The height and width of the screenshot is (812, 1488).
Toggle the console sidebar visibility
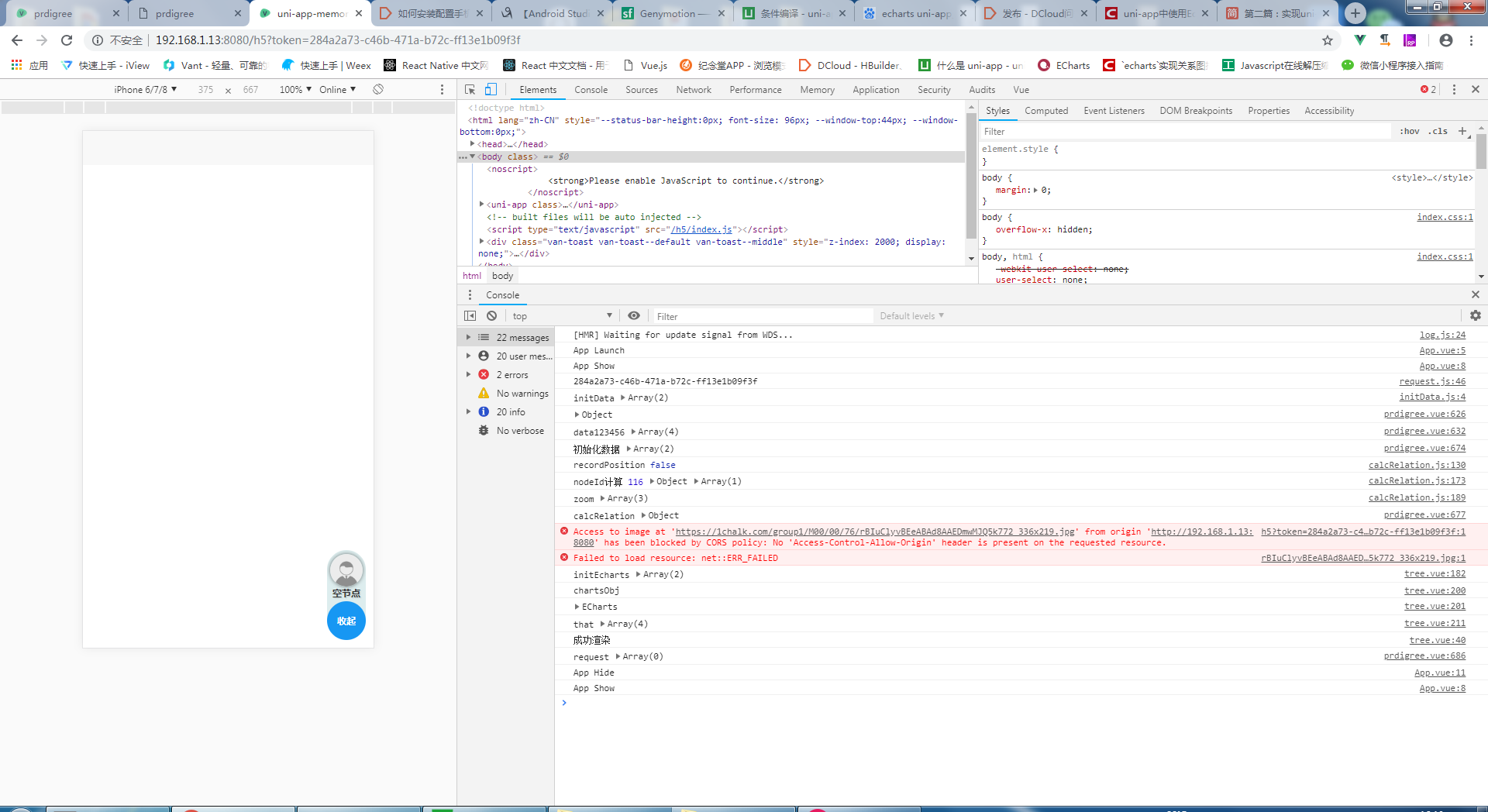pyautogui.click(x=470, y=316)
